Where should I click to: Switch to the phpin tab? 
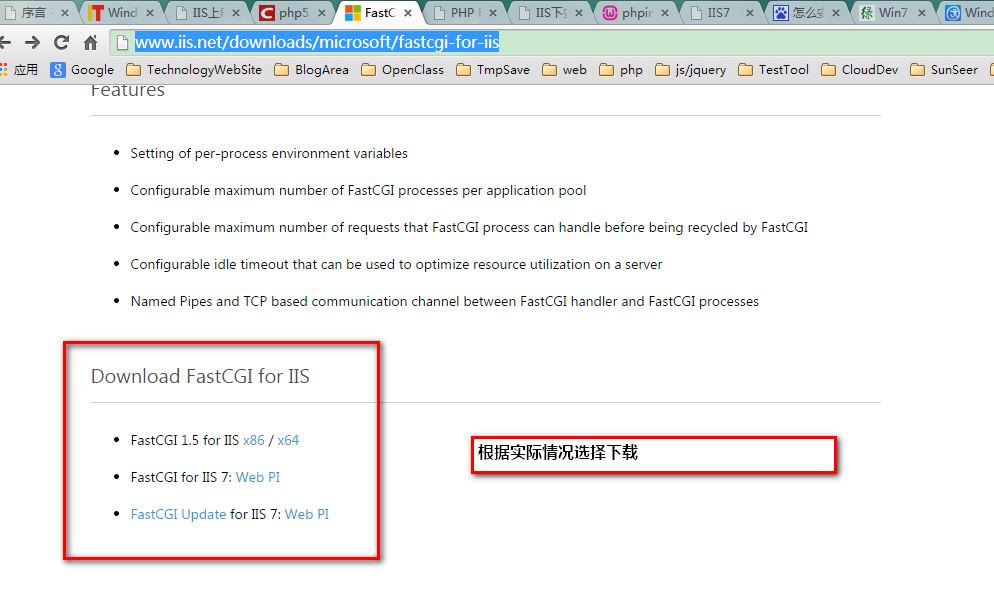(636, 13)
